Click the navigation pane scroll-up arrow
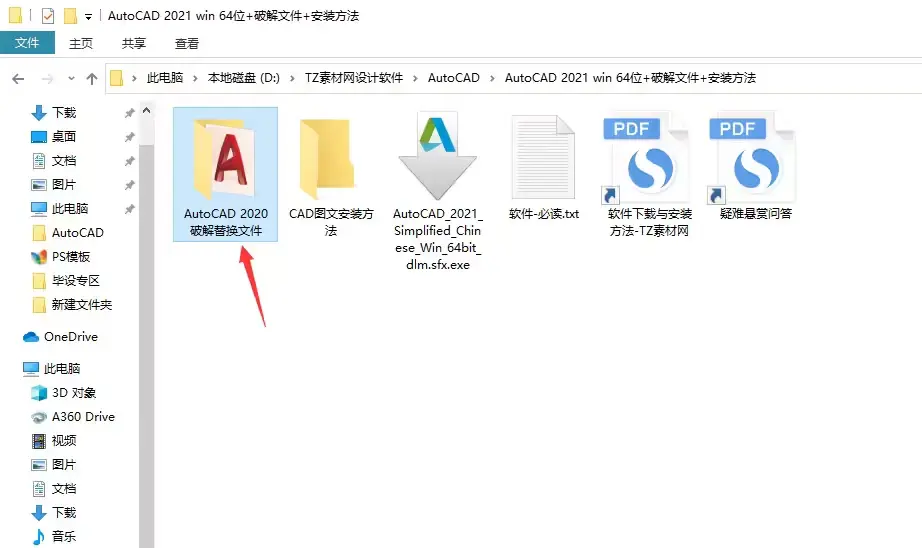The image size is (922, 548). 146,111
